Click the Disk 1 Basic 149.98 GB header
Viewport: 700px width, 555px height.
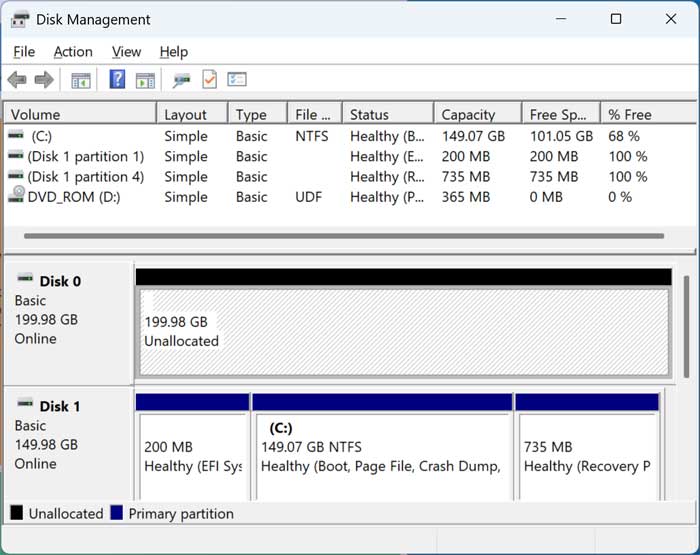[x=68, y=444]
